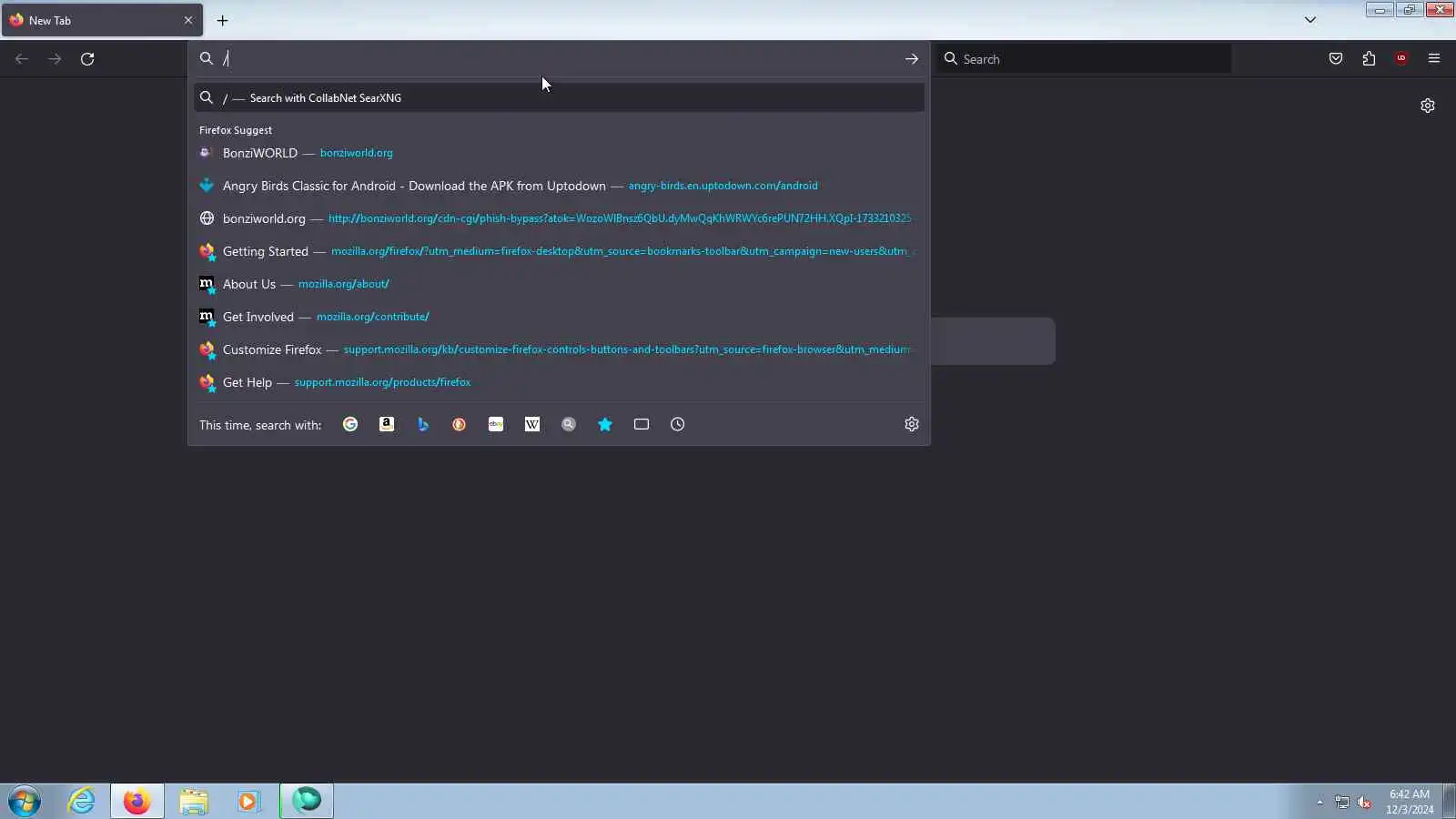Reload the current page
Image resolution: width=1456 pixels, height=819 pixels.
pos(87,59)
